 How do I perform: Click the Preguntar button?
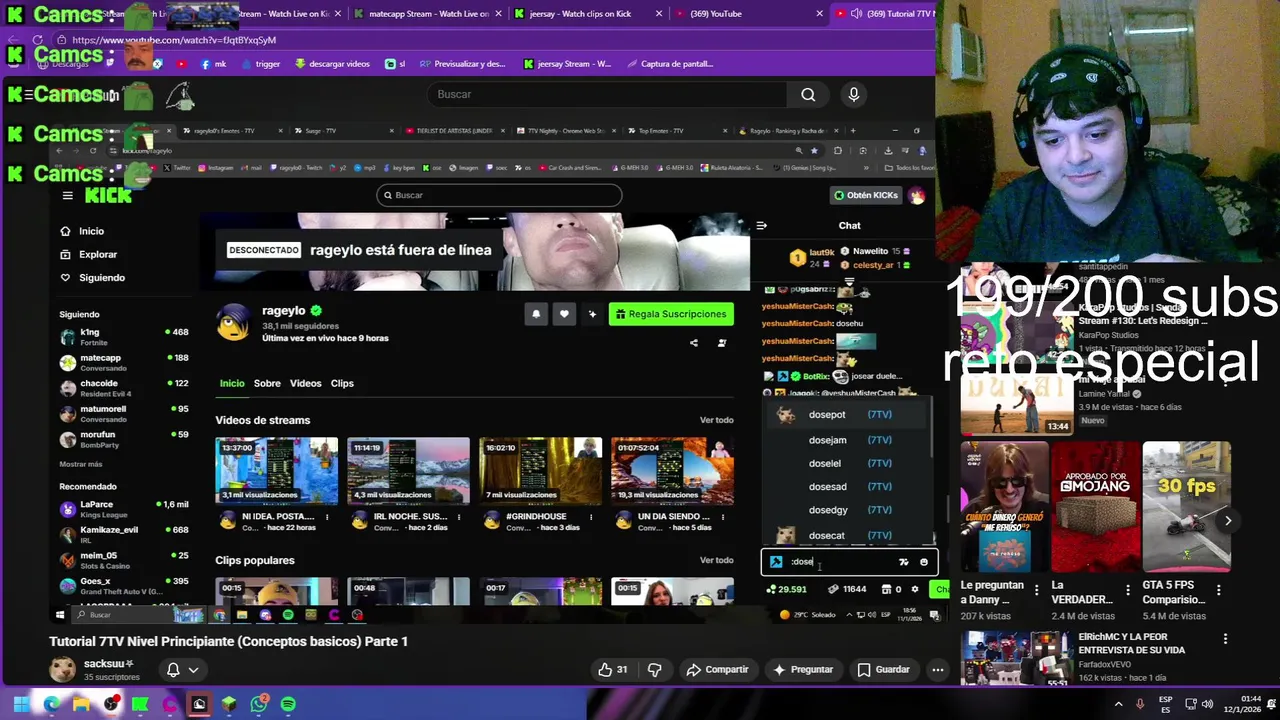tap(802, 670)
